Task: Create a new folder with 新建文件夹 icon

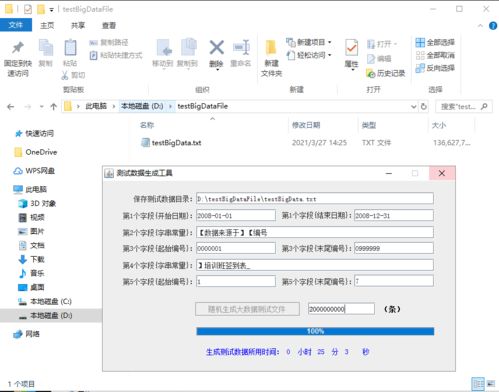Action: tap(271, 48)
